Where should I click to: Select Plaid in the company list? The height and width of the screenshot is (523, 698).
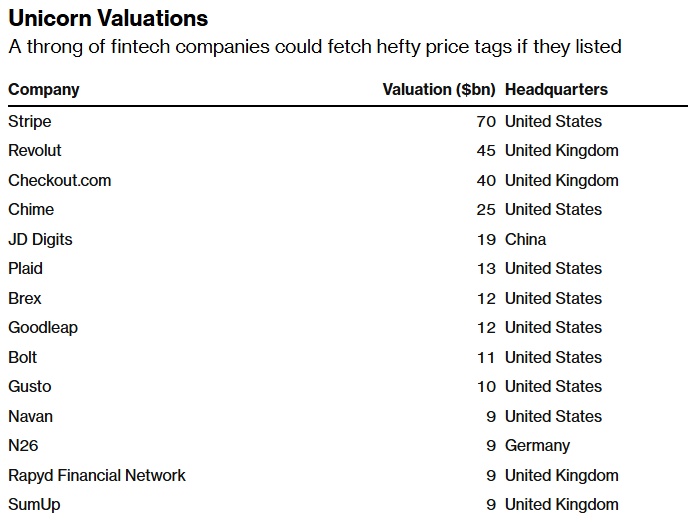tap(26, 269)
